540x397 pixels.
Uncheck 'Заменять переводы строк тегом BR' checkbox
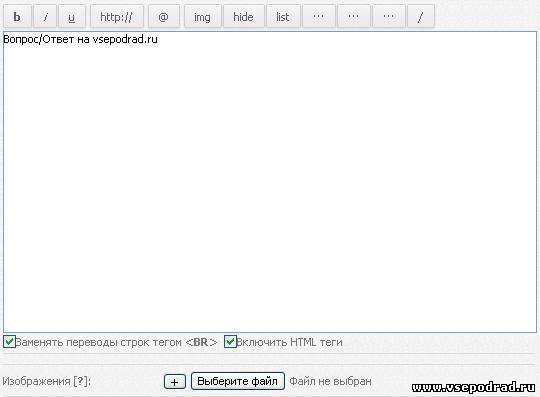(x=9, y=342)
